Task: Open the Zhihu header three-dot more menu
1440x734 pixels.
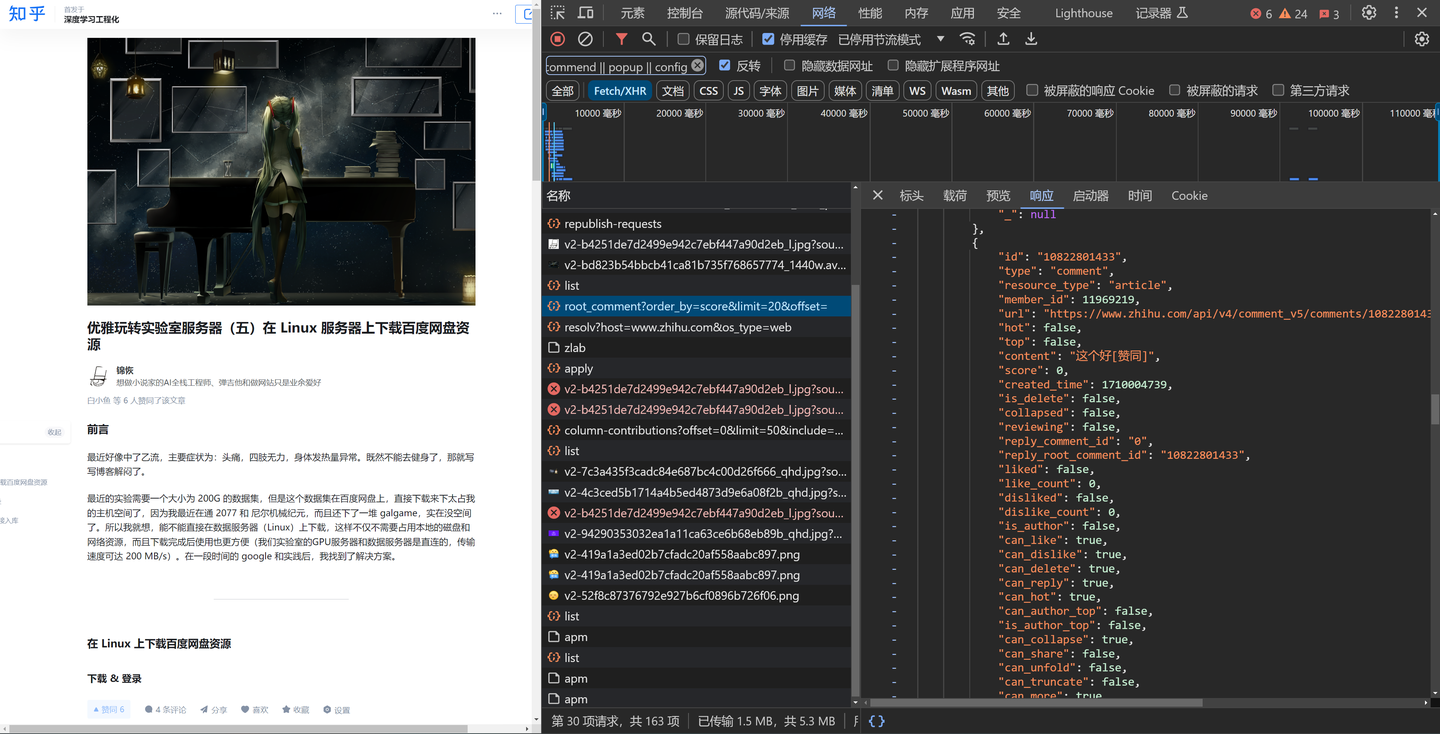Action: tap(497, 13)
